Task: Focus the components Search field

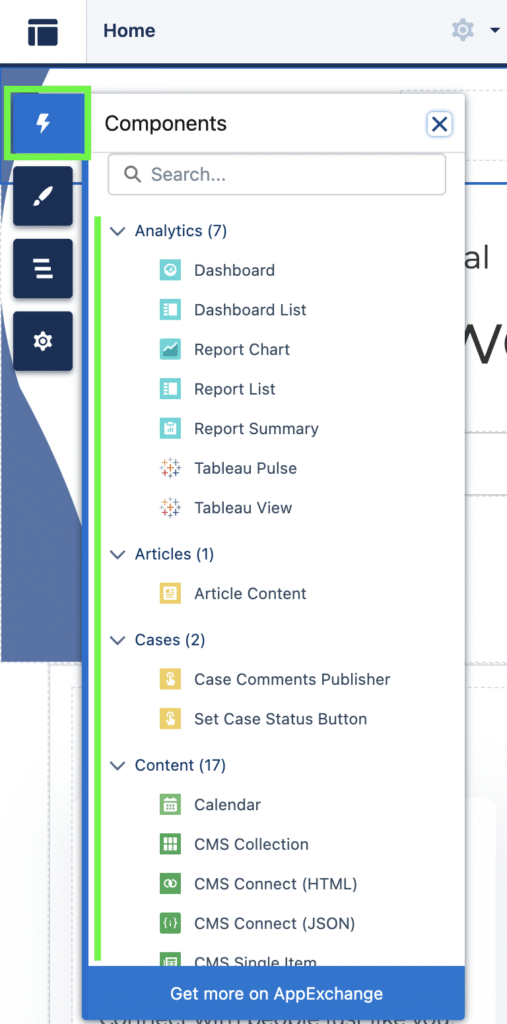Action: 277,174
